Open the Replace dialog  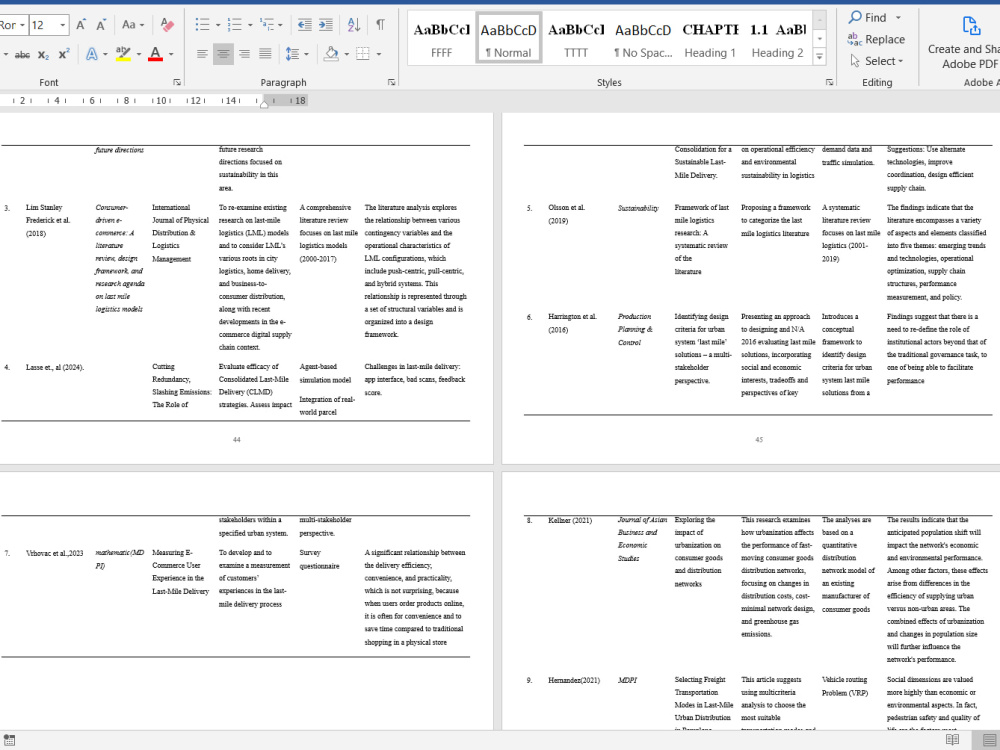[876, 40]
